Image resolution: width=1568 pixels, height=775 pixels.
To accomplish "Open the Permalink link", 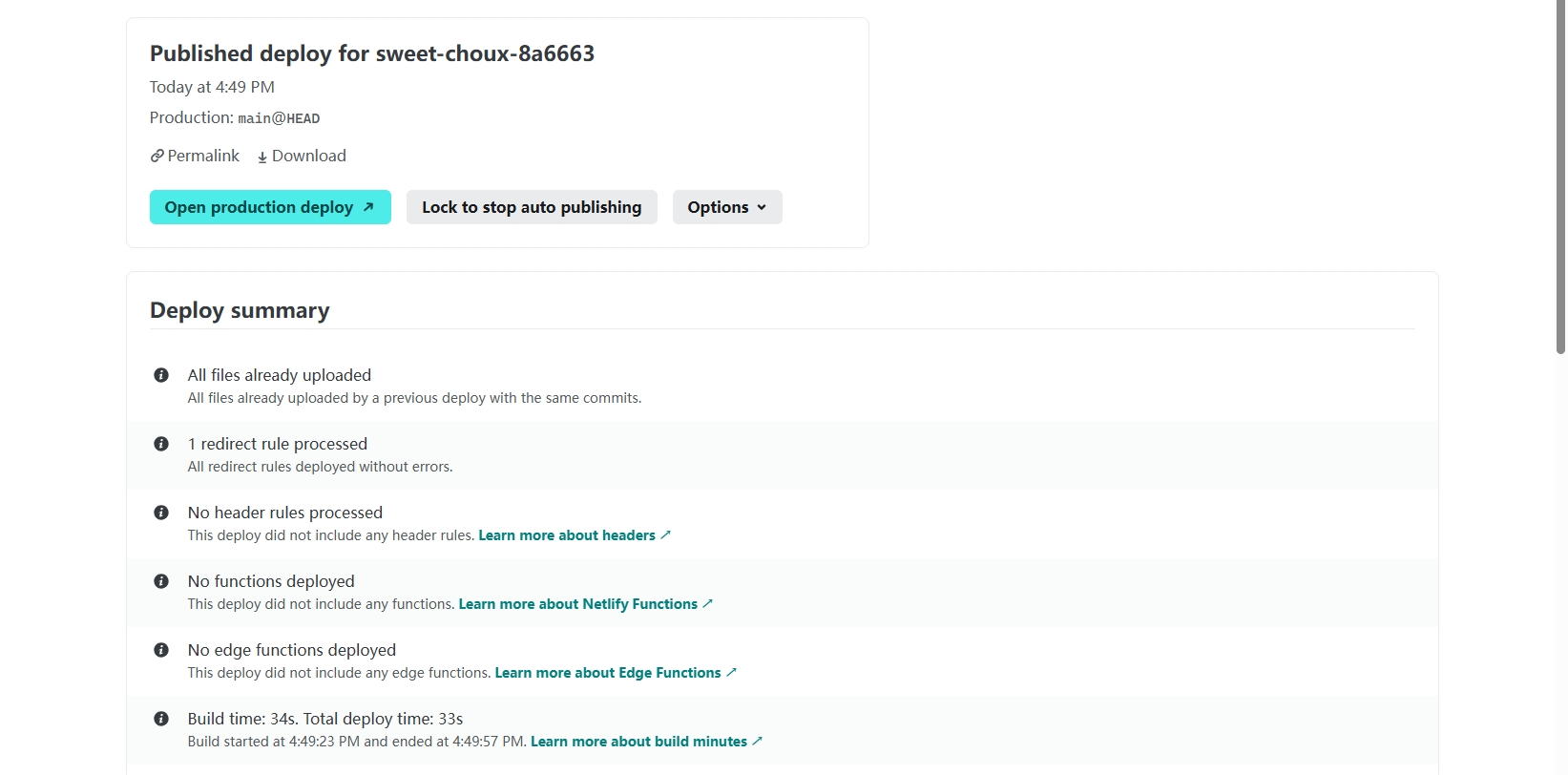I will 195,156.
